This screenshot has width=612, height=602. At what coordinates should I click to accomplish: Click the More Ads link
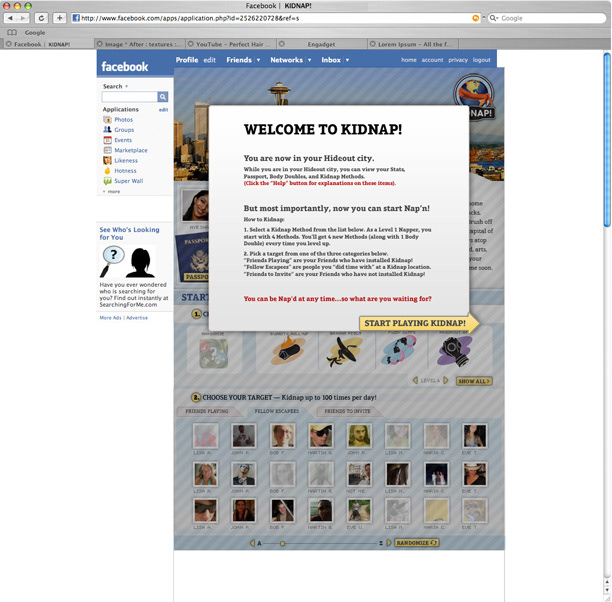click(110, 318)
